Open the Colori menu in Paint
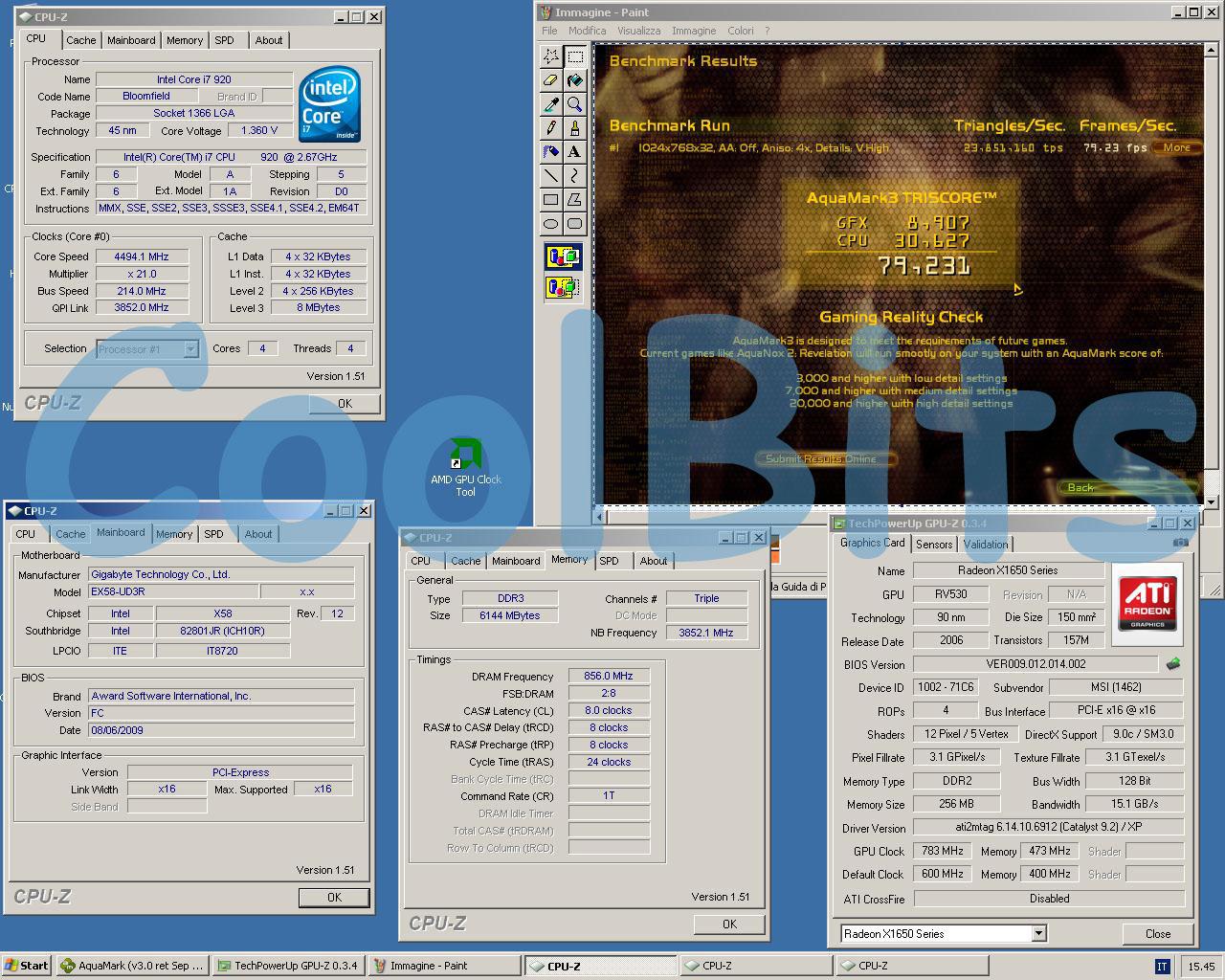This screenshot has height=980, width=1225. tap(741, 31)
